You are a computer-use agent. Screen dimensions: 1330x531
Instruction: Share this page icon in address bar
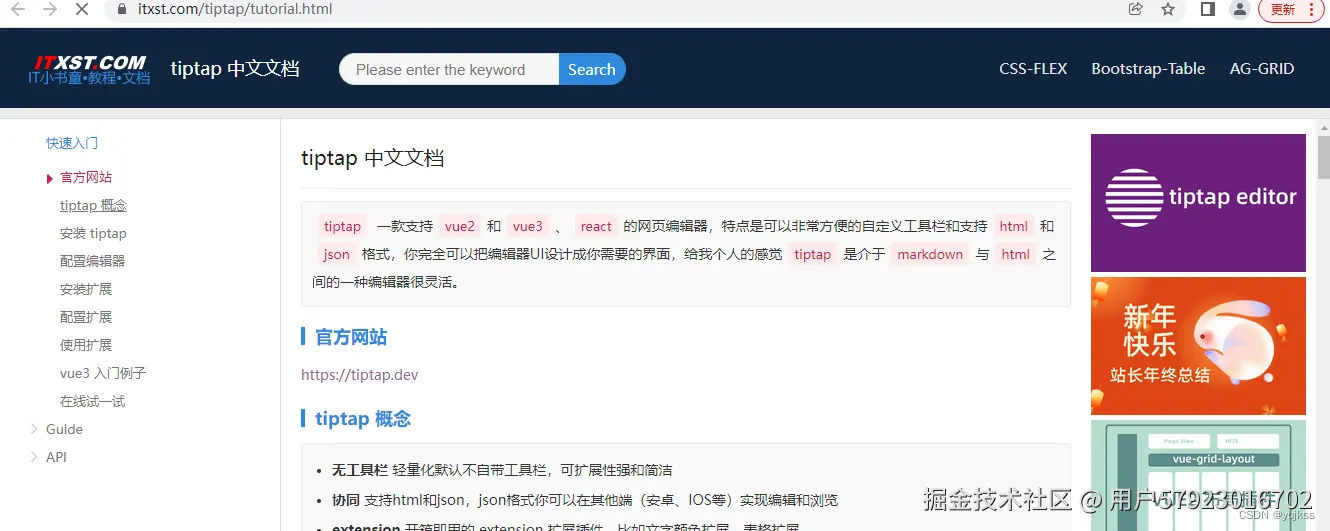[1135, 9]
